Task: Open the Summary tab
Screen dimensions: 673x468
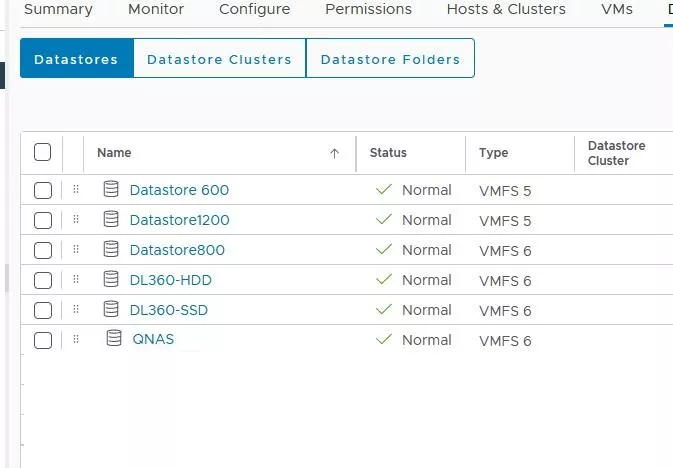Action: tap(58, 9)
